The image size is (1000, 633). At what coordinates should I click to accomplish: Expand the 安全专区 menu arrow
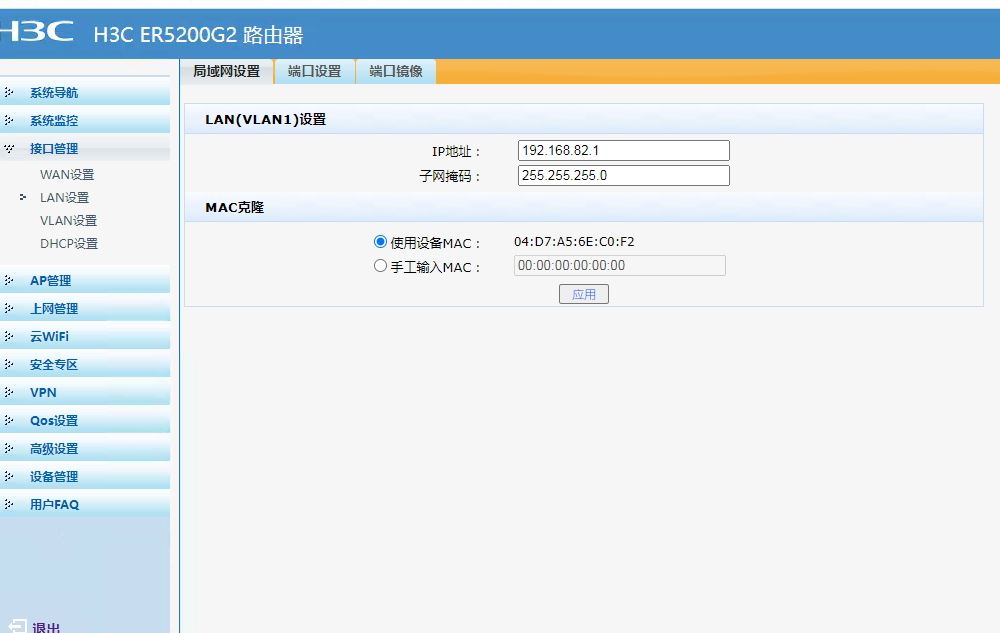click(x=9, y=365)
